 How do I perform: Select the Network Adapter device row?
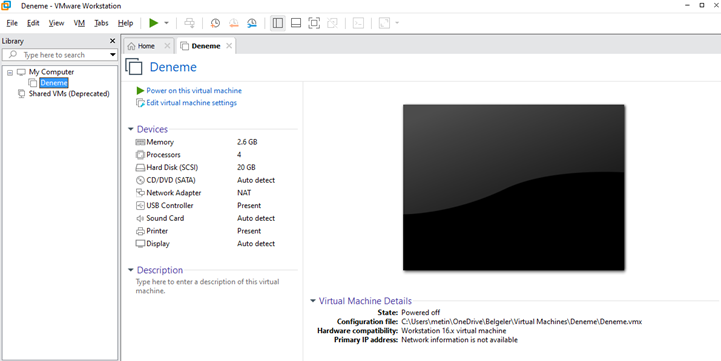[205, 193]
